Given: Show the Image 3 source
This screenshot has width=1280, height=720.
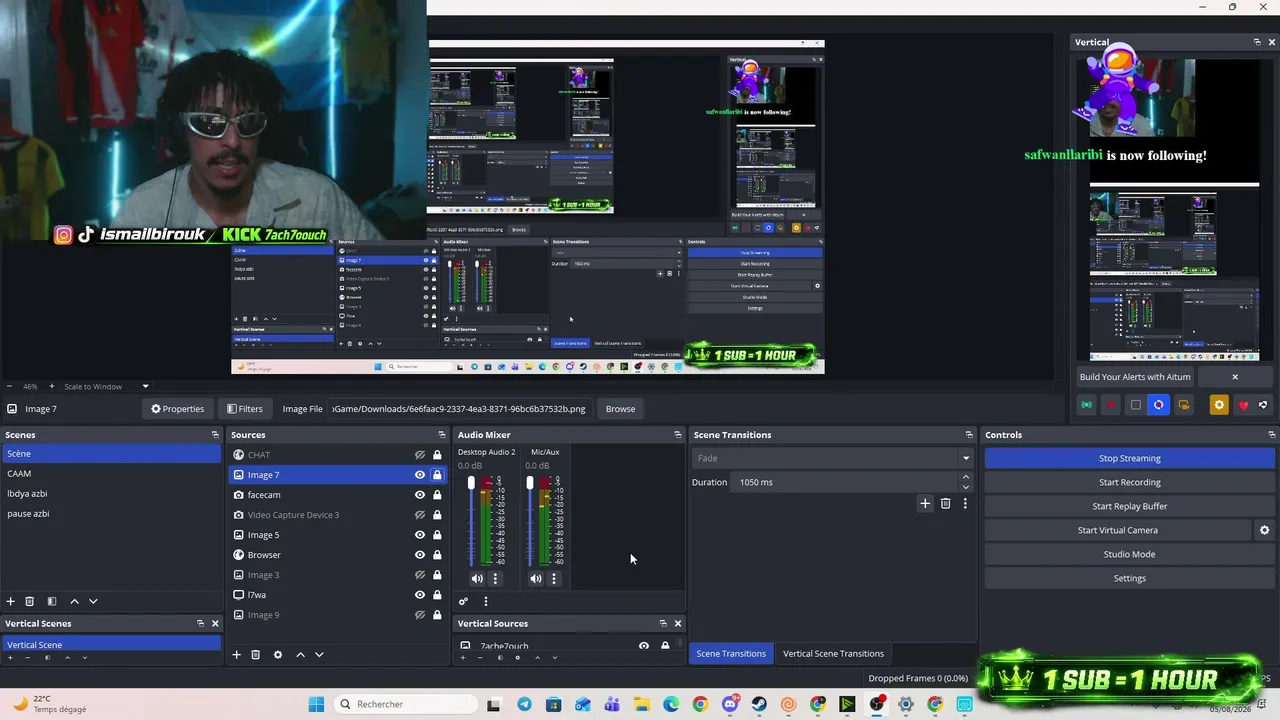Looking at the screenshot, I should 420,575.
